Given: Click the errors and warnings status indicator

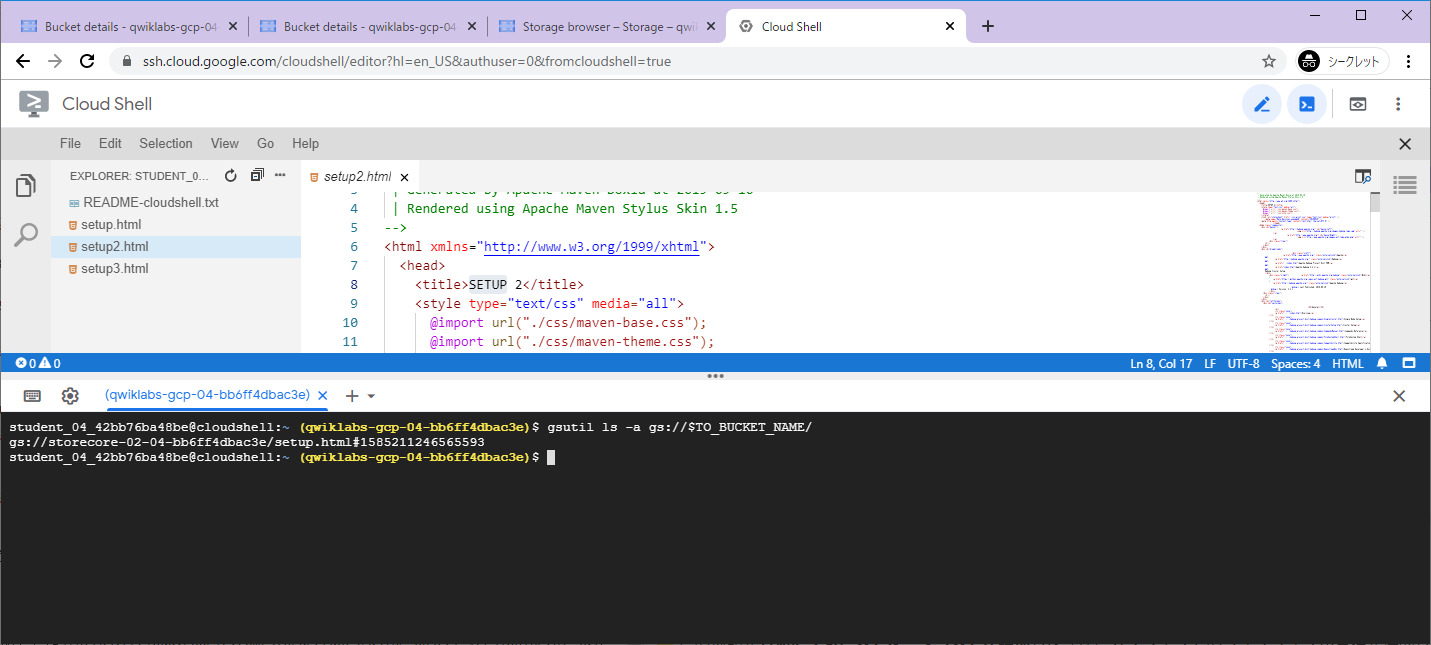Looking at the screenshot, I should point(38,363).
